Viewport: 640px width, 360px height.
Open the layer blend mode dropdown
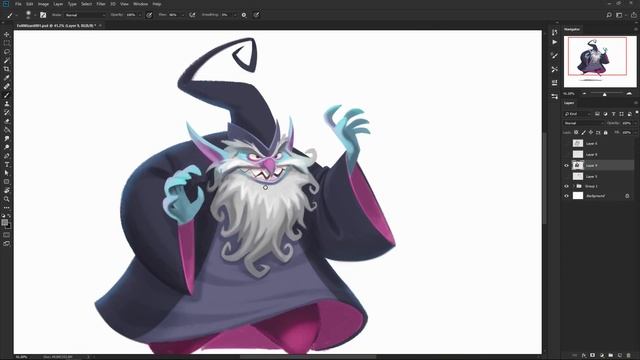[x=583, y=123]
